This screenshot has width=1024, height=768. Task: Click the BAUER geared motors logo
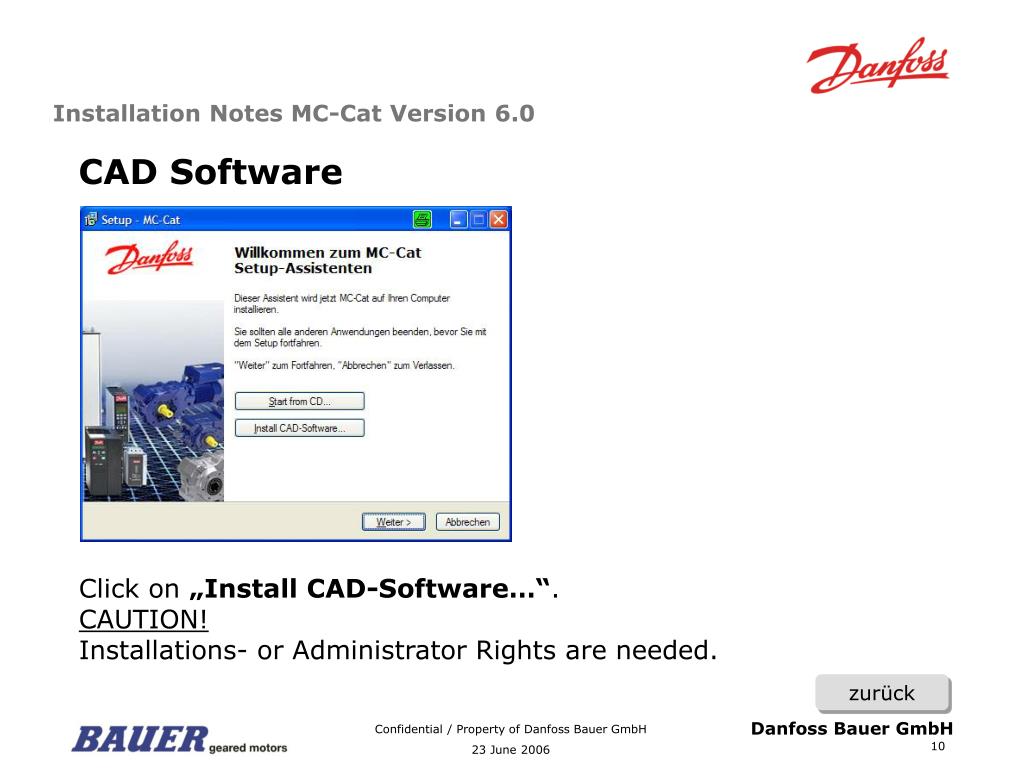point(180,740)
